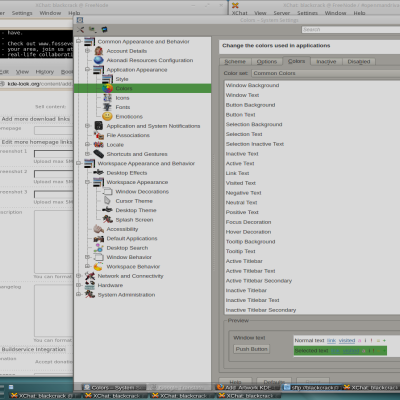The image size is (400, 400).
Task: Switch to 'Add Artwork KDE' taskbar entry
Action: click(247, 387)
